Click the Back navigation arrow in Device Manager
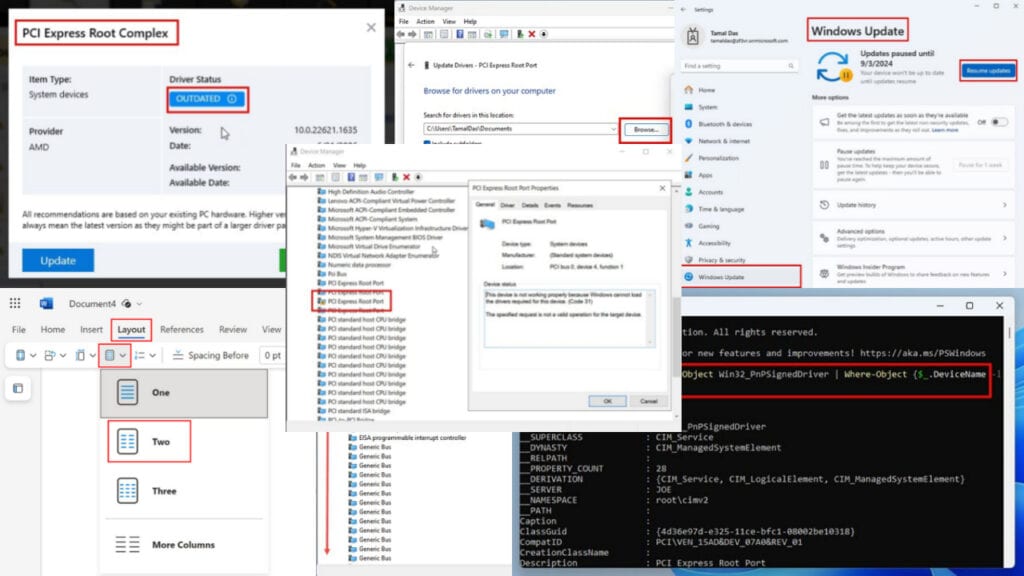 click(400, 34)
